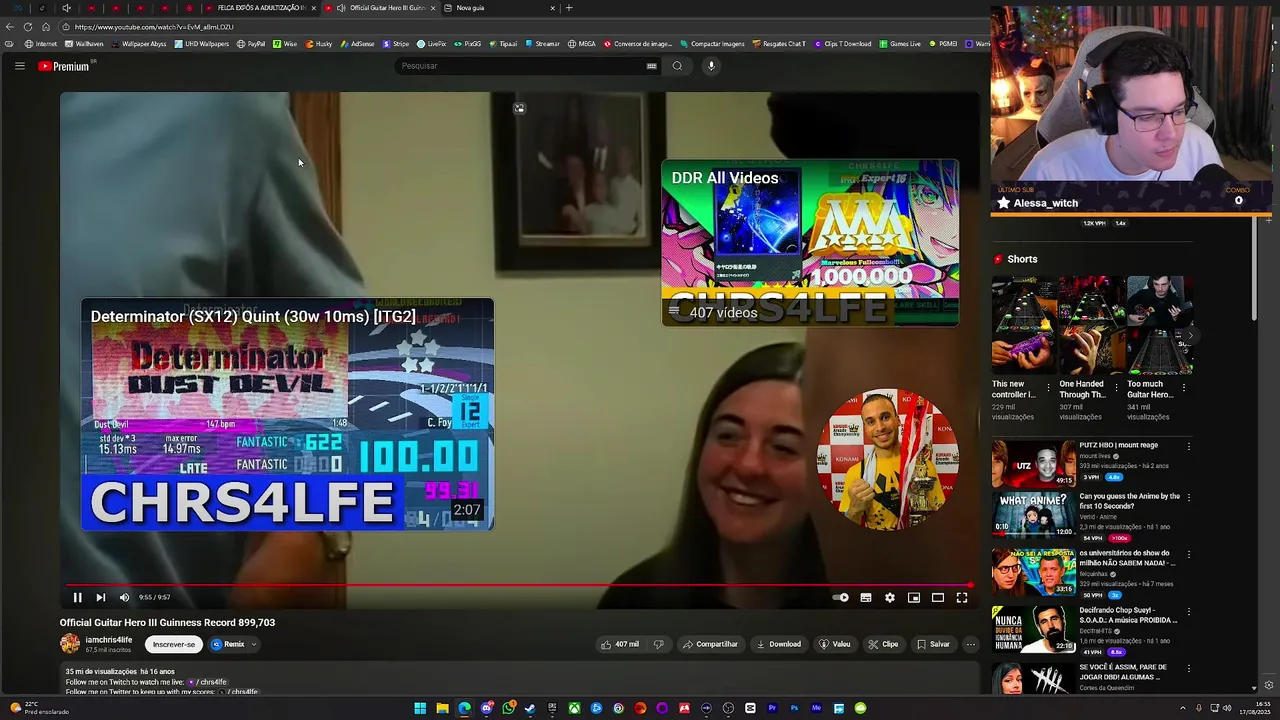Open the Windows Start menu
Image resolution: width=1280 pixels, height=720 pixels.
pyautogui.click(x=420, y=708)
